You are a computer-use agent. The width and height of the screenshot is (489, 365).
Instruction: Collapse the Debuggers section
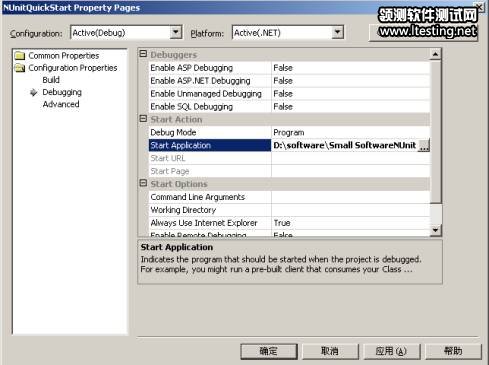click(x=143, y=54)
